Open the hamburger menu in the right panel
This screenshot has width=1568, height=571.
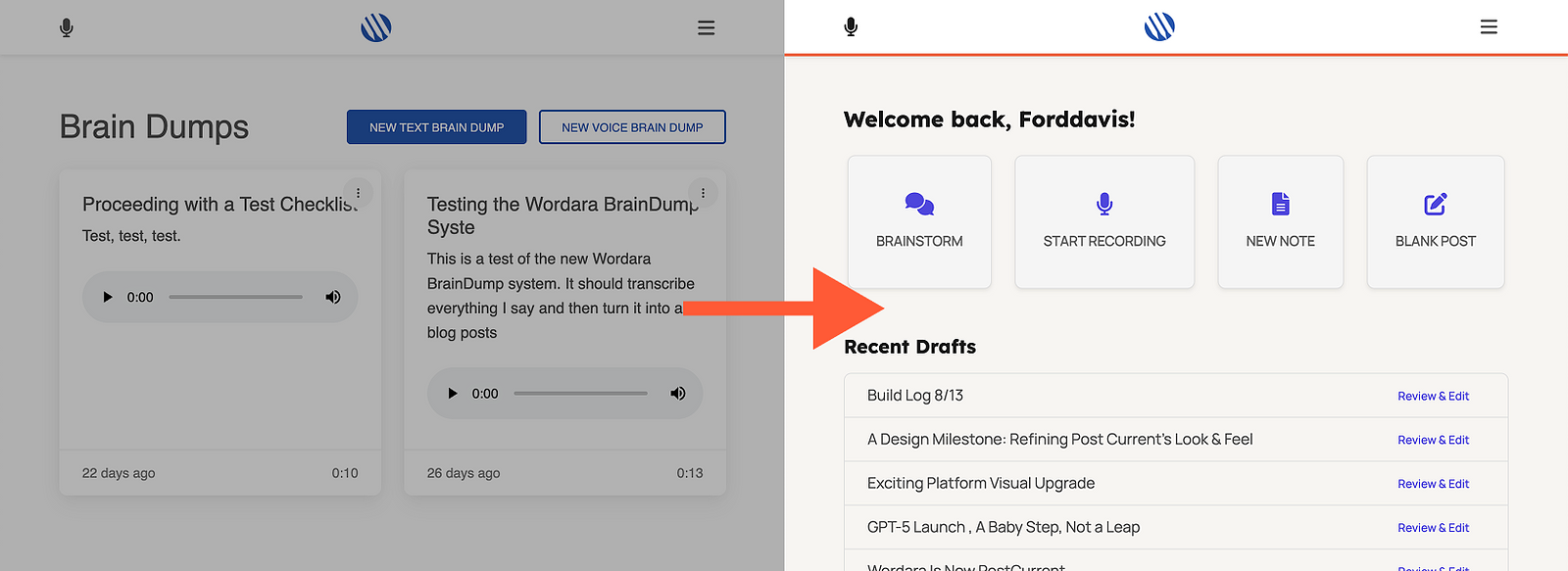point(1489,26)
